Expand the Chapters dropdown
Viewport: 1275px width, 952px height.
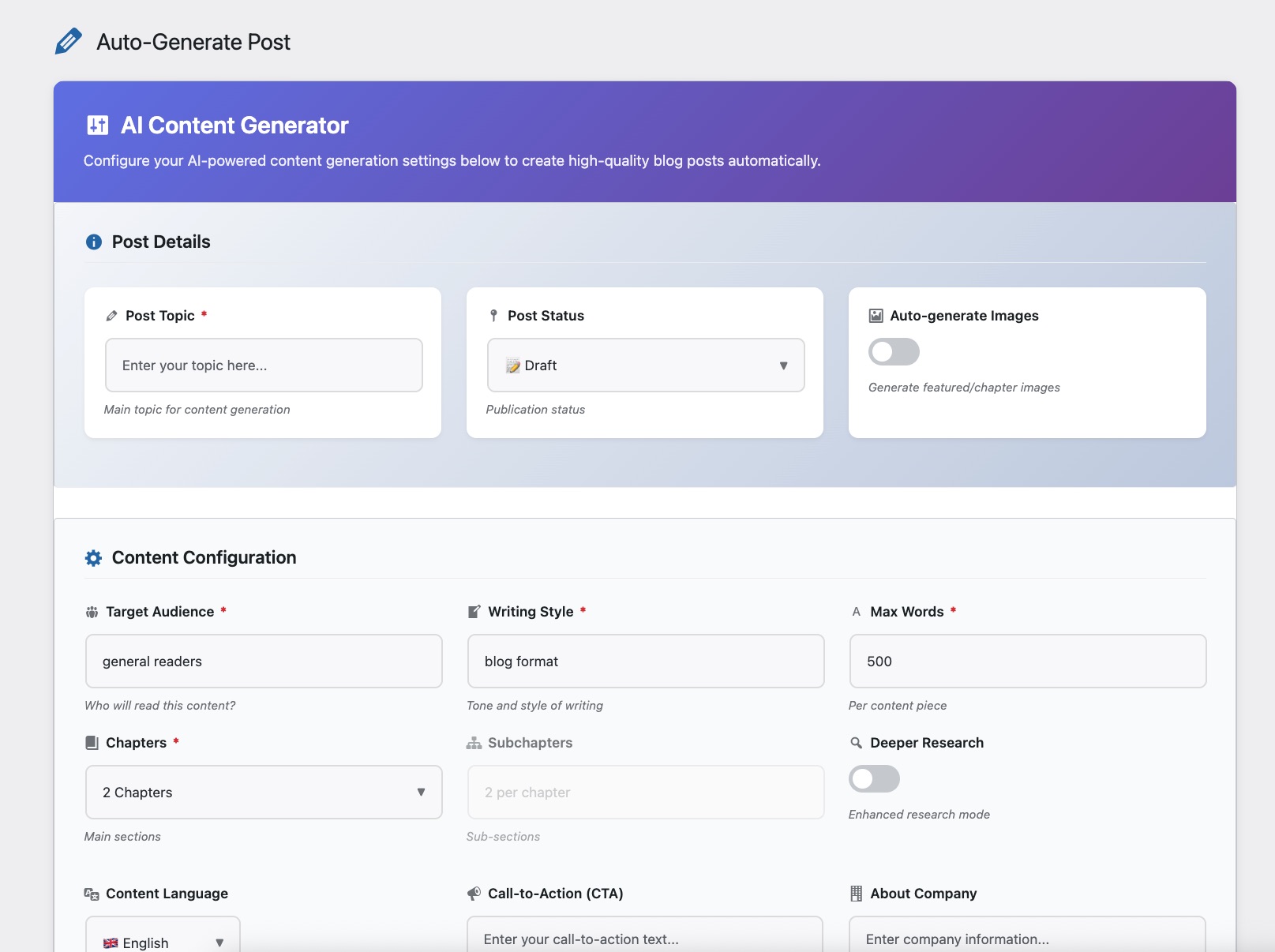pyautogui.click(x=264, y=793)
